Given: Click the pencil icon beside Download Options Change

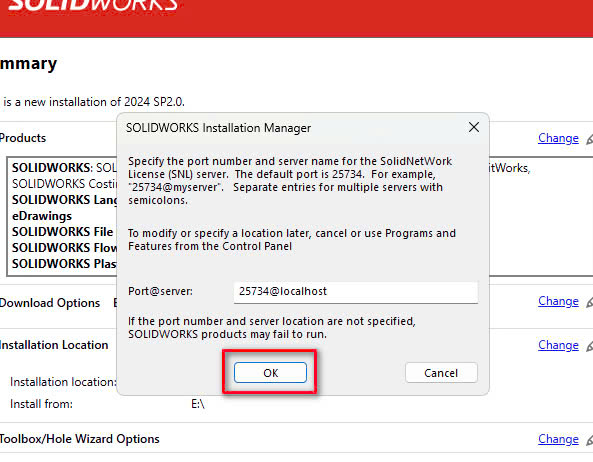Looking at the screenshot, I should (x=589, y=302).
